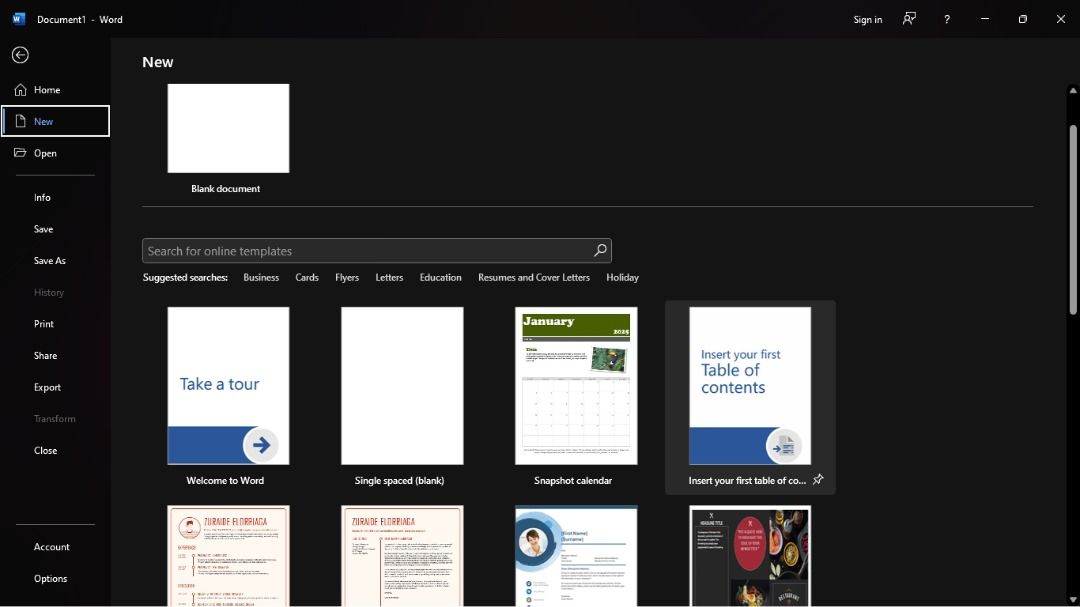Click the Word logo in the title bar

19,19
